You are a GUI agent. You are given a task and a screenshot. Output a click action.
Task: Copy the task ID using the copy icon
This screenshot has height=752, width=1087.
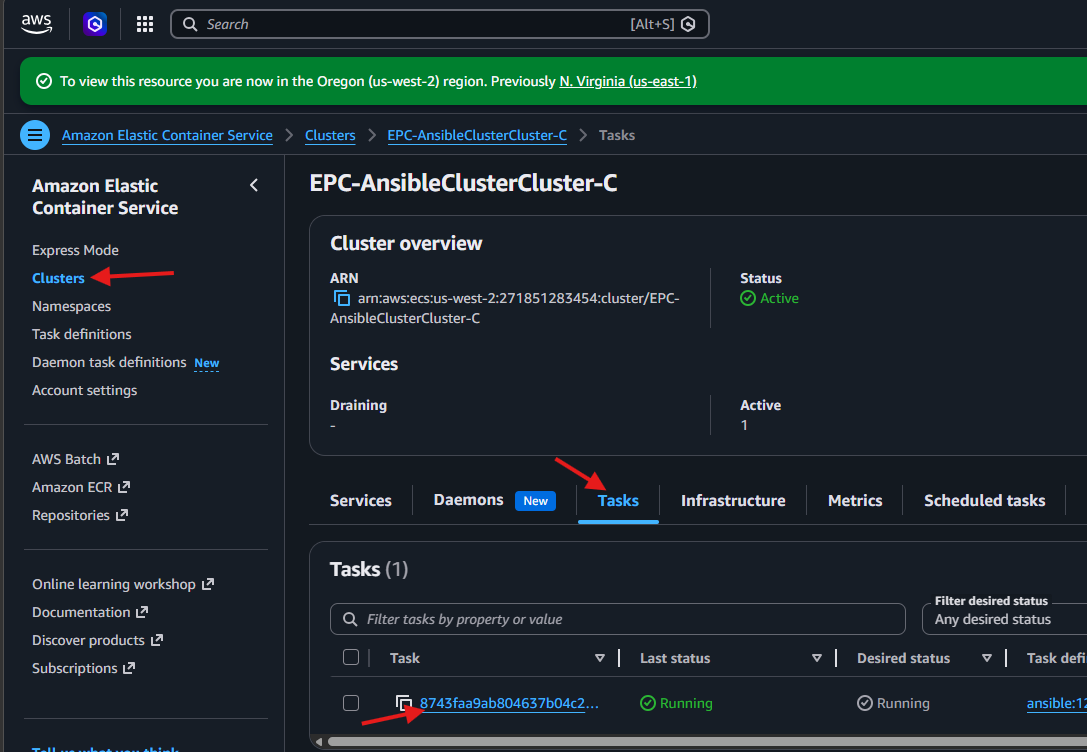point(403,703)
